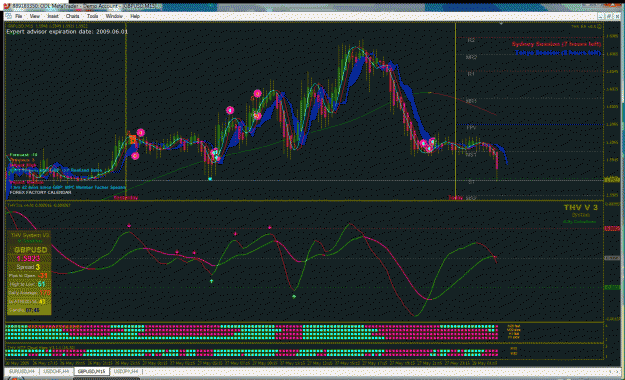This screenshot has width=625, height=380.
Task: Open the Insert menu
Action: pyautogui.click(x=53, y=16)
